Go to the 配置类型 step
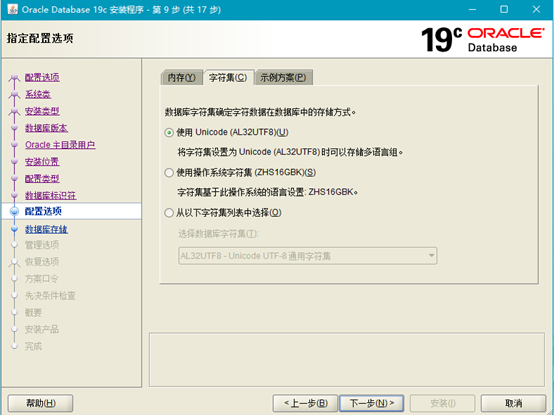 coord(42,179)
